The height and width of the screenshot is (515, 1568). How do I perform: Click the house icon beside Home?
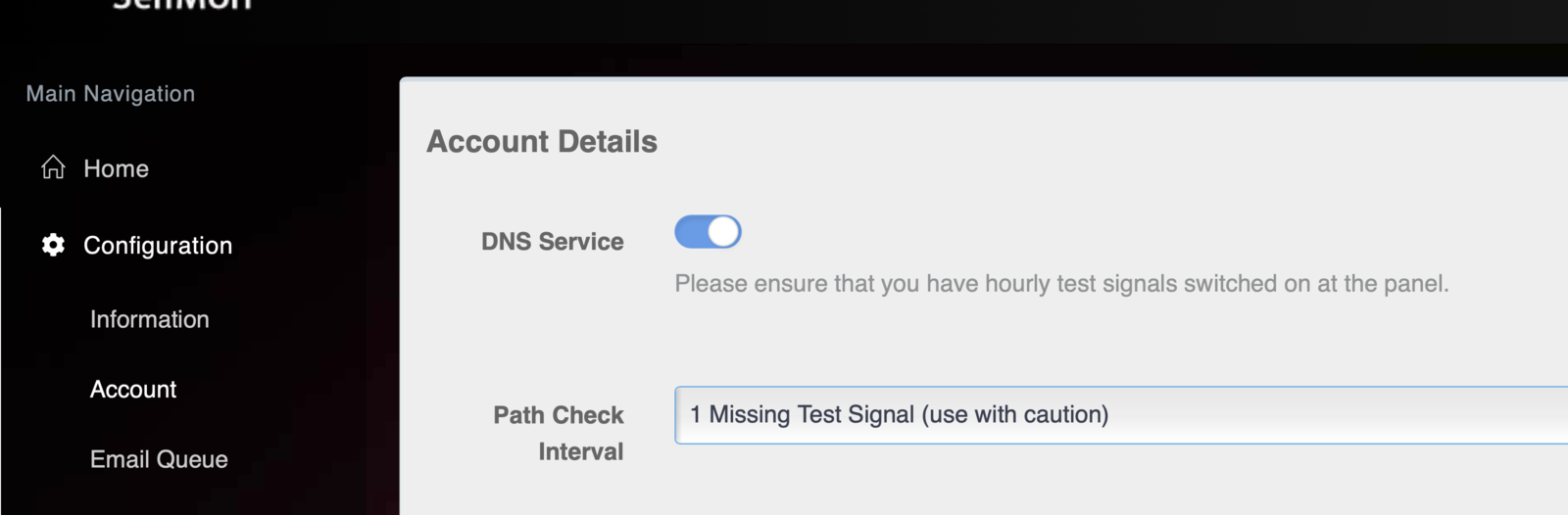pyautogui.click(x=53, y=167)
